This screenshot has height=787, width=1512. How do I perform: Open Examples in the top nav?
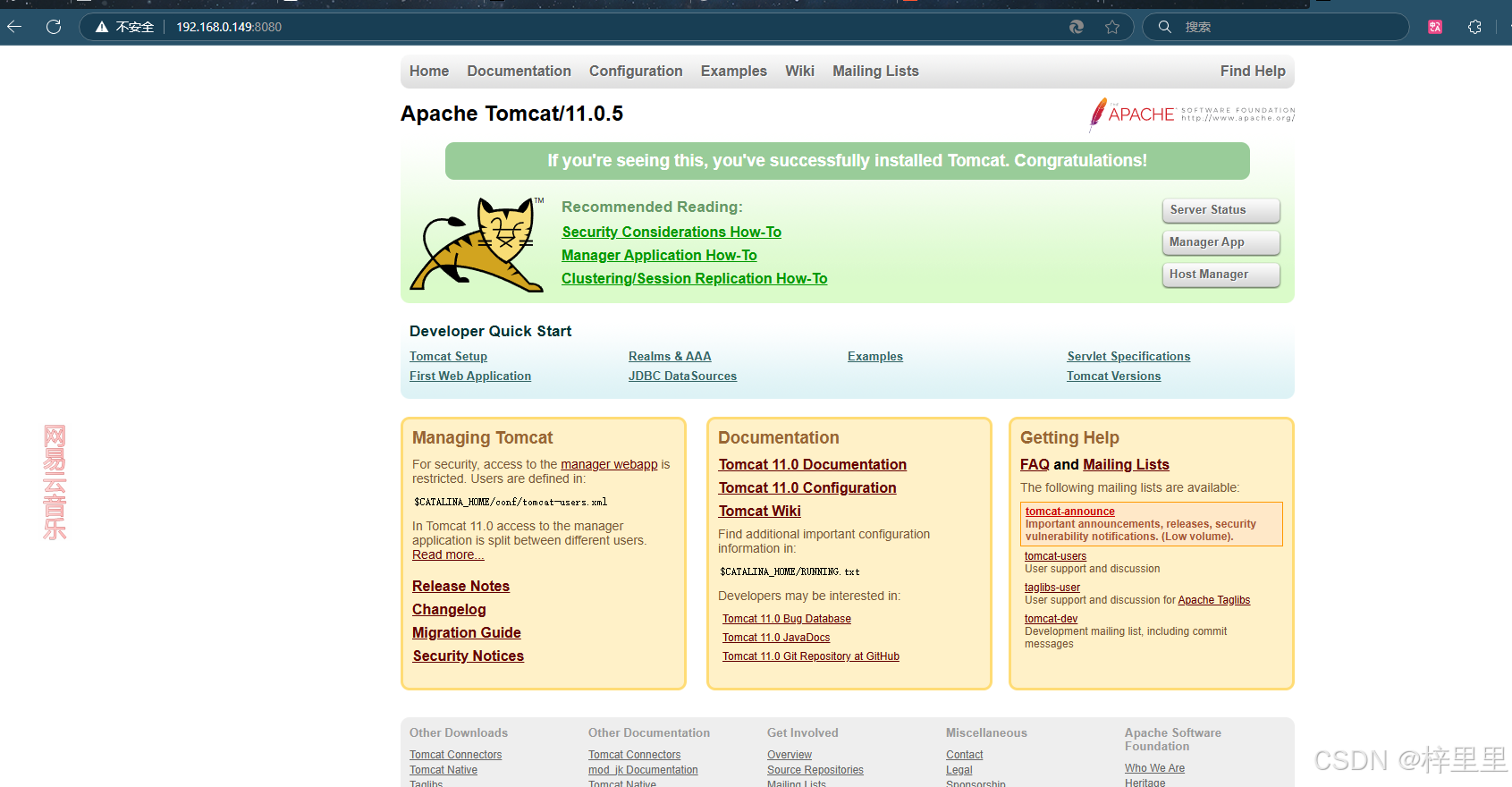(x=734, y=71)
